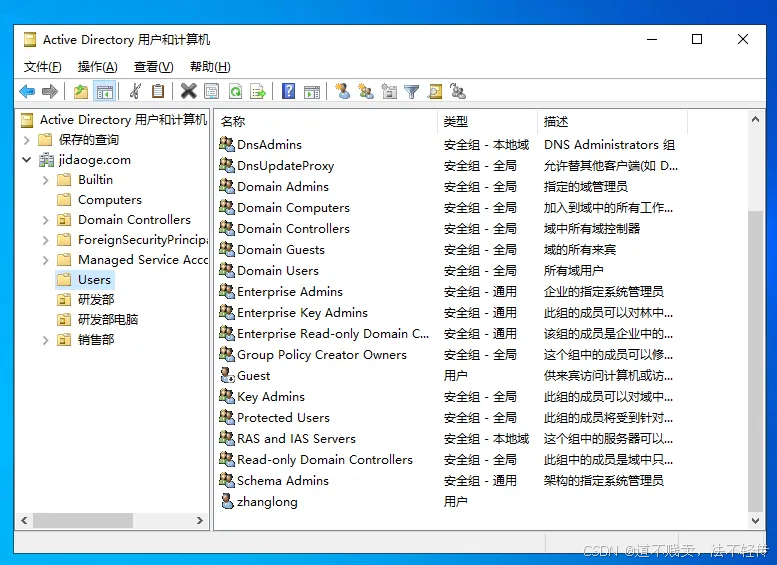This screenshot has height=565, width=777.
Task: Click the DnsAdmins group icon
Action: click(x=227, y=144)
